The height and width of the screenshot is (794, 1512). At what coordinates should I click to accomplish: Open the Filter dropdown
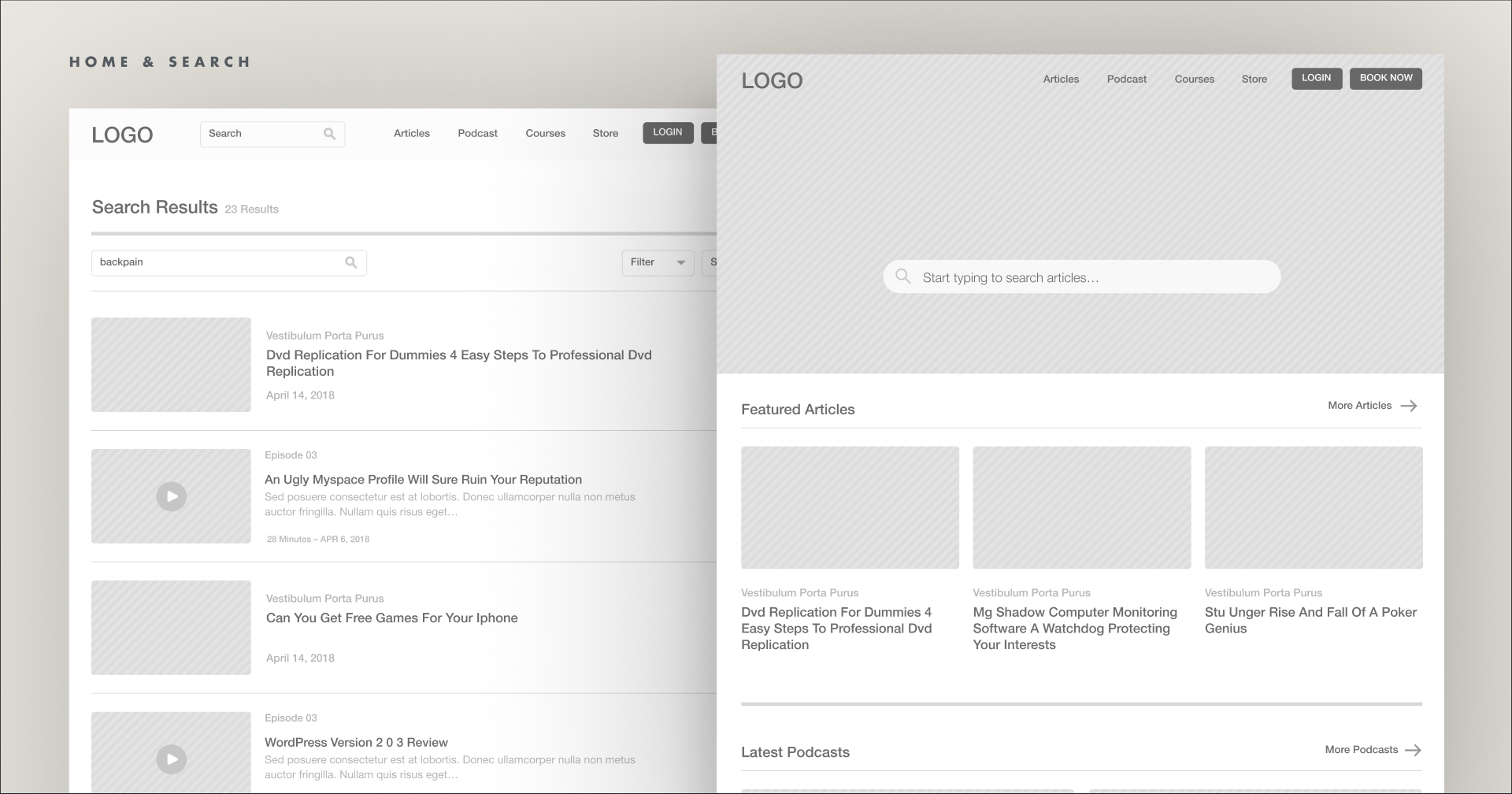(x=657, y=262)
